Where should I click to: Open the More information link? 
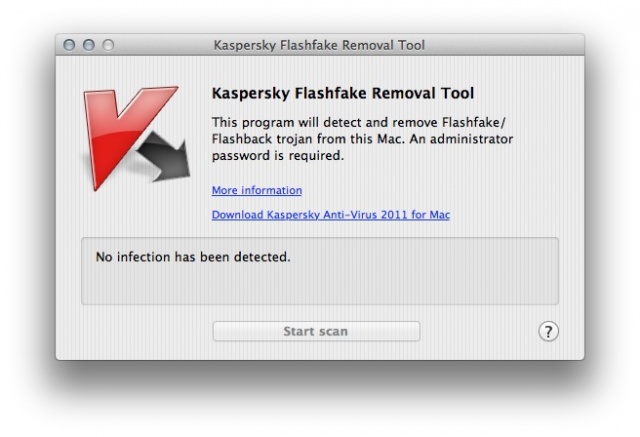[x=257, y=190]
